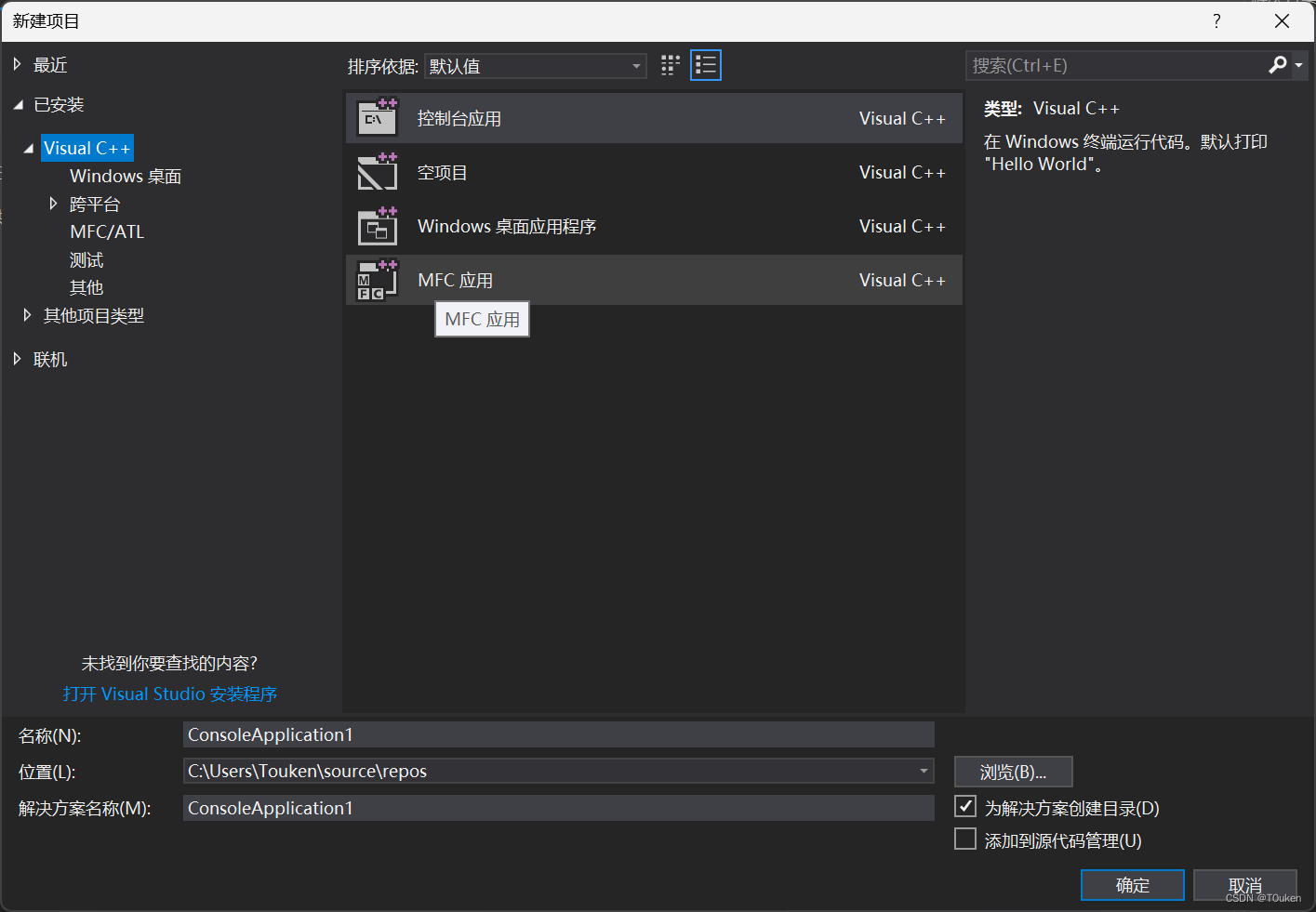The height and width of the screenshot is (912, 1316).
Task: Click 取消 button
Action: click(1244, 885)
